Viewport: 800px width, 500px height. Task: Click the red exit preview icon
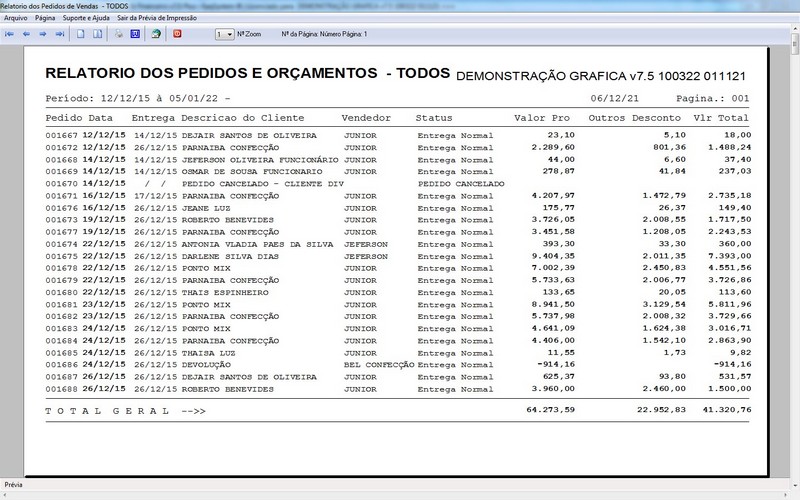click(177, 34)
